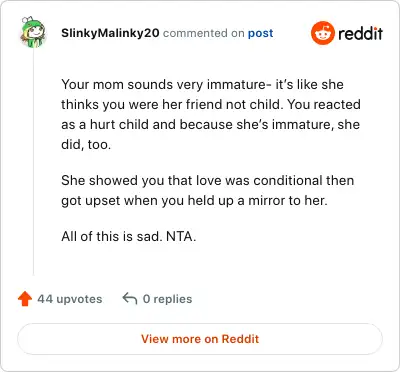The width and height of the screenshot is (400, 372).
Task: Open SlinkyMalinky20's avatar image
Action: pos(33,32)
